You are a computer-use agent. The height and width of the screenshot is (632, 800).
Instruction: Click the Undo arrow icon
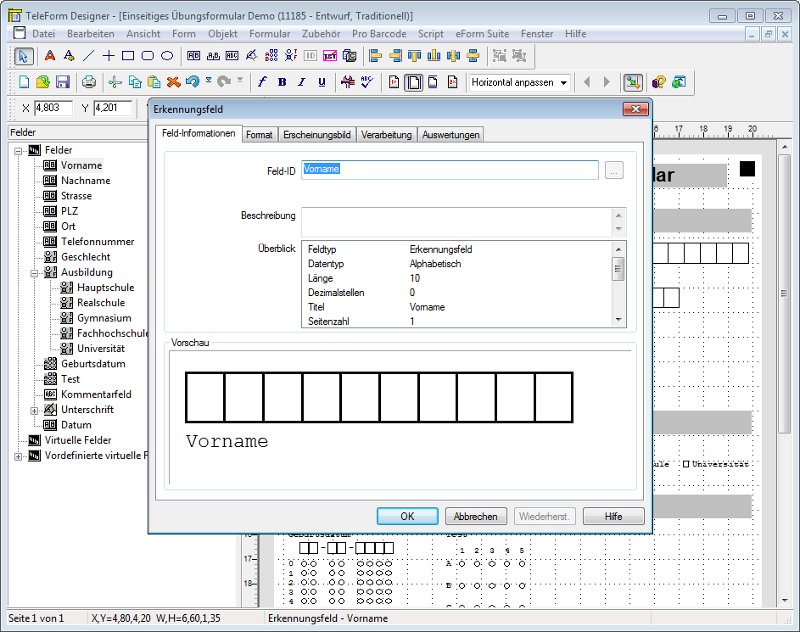pyautogui.click(x=195, y=82)
